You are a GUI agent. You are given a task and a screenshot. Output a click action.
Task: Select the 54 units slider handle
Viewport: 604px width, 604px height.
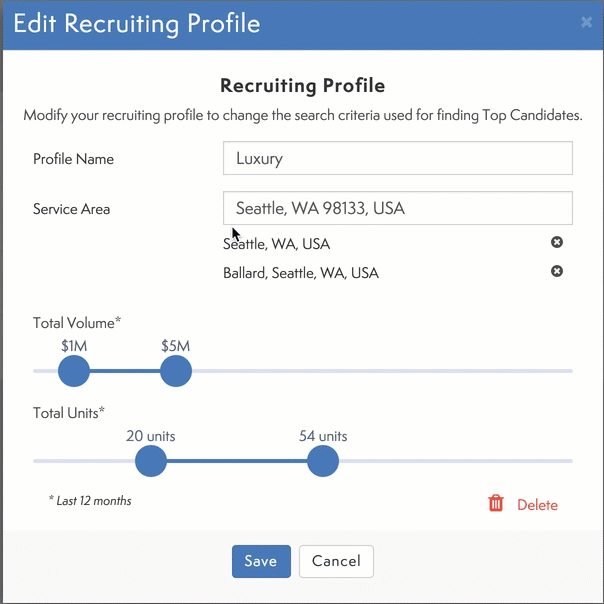tap(323, 461)
